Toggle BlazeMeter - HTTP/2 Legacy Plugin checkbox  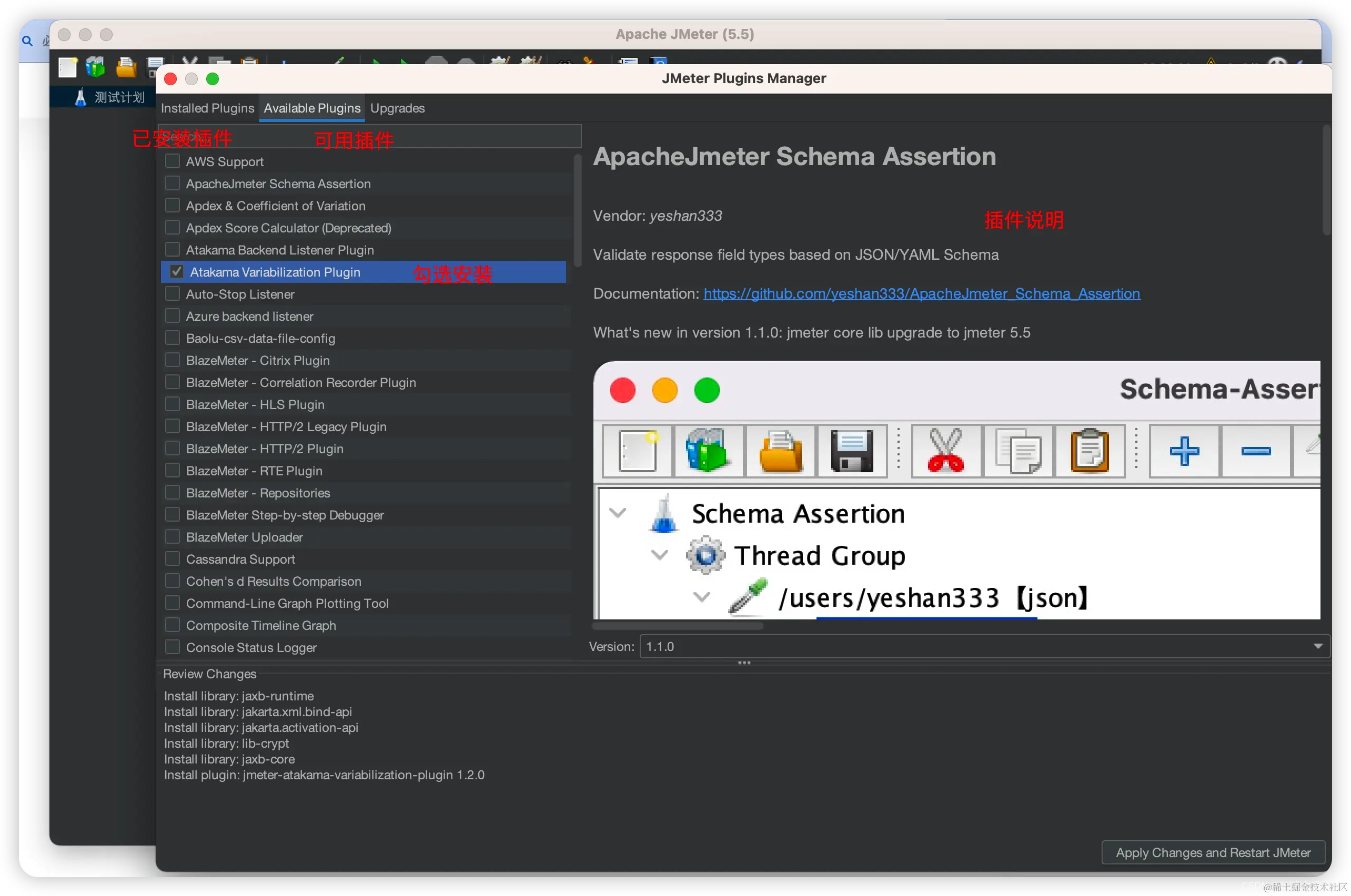[172, 426]
